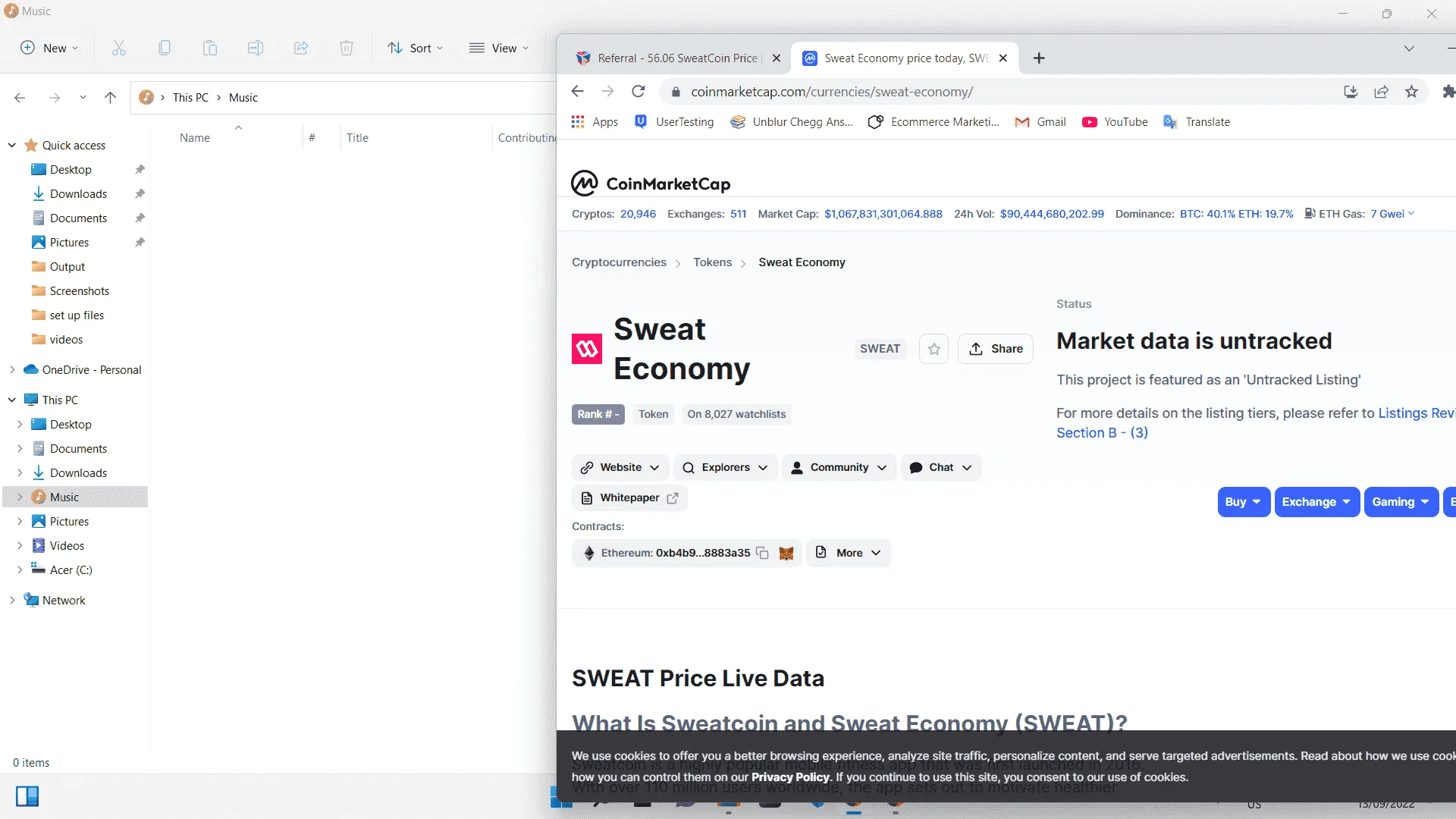Reload the CoinMarketCap page
Screen dimensions: 1456x819
coord(639,92)
